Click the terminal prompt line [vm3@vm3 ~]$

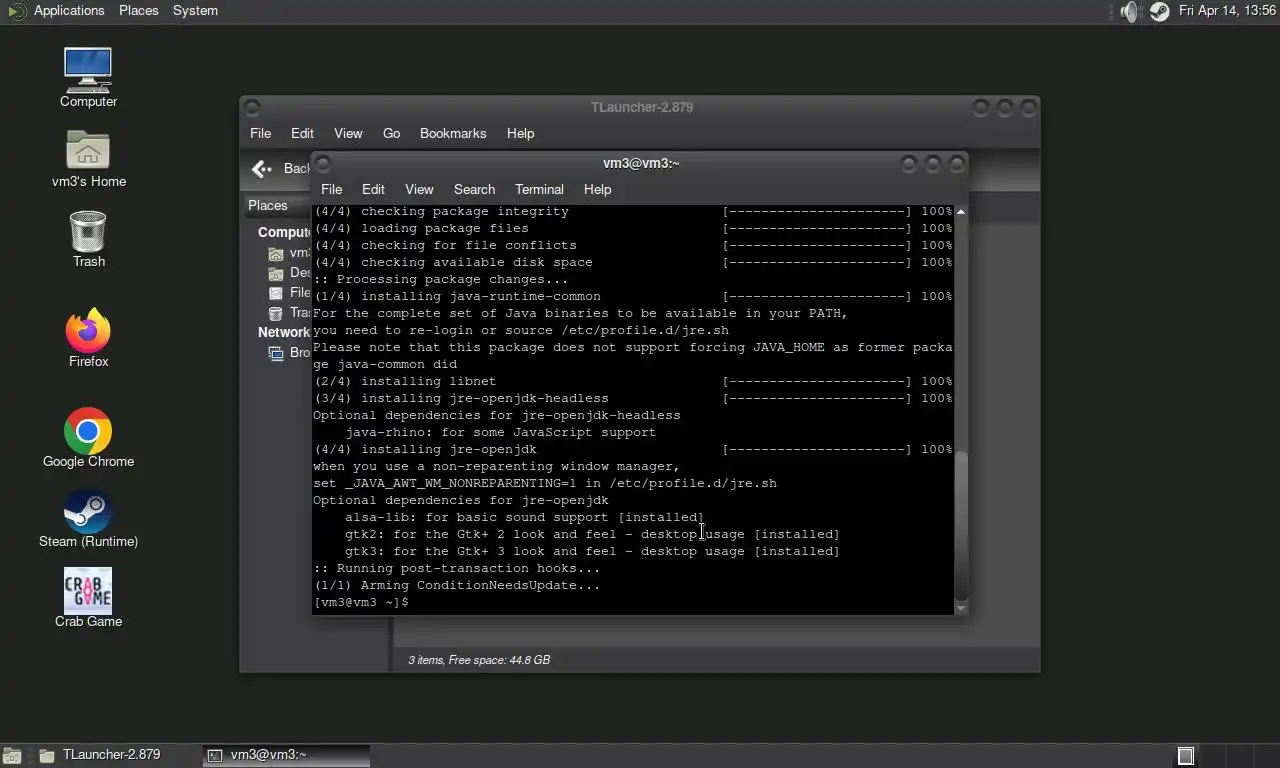tap(361, 602)
